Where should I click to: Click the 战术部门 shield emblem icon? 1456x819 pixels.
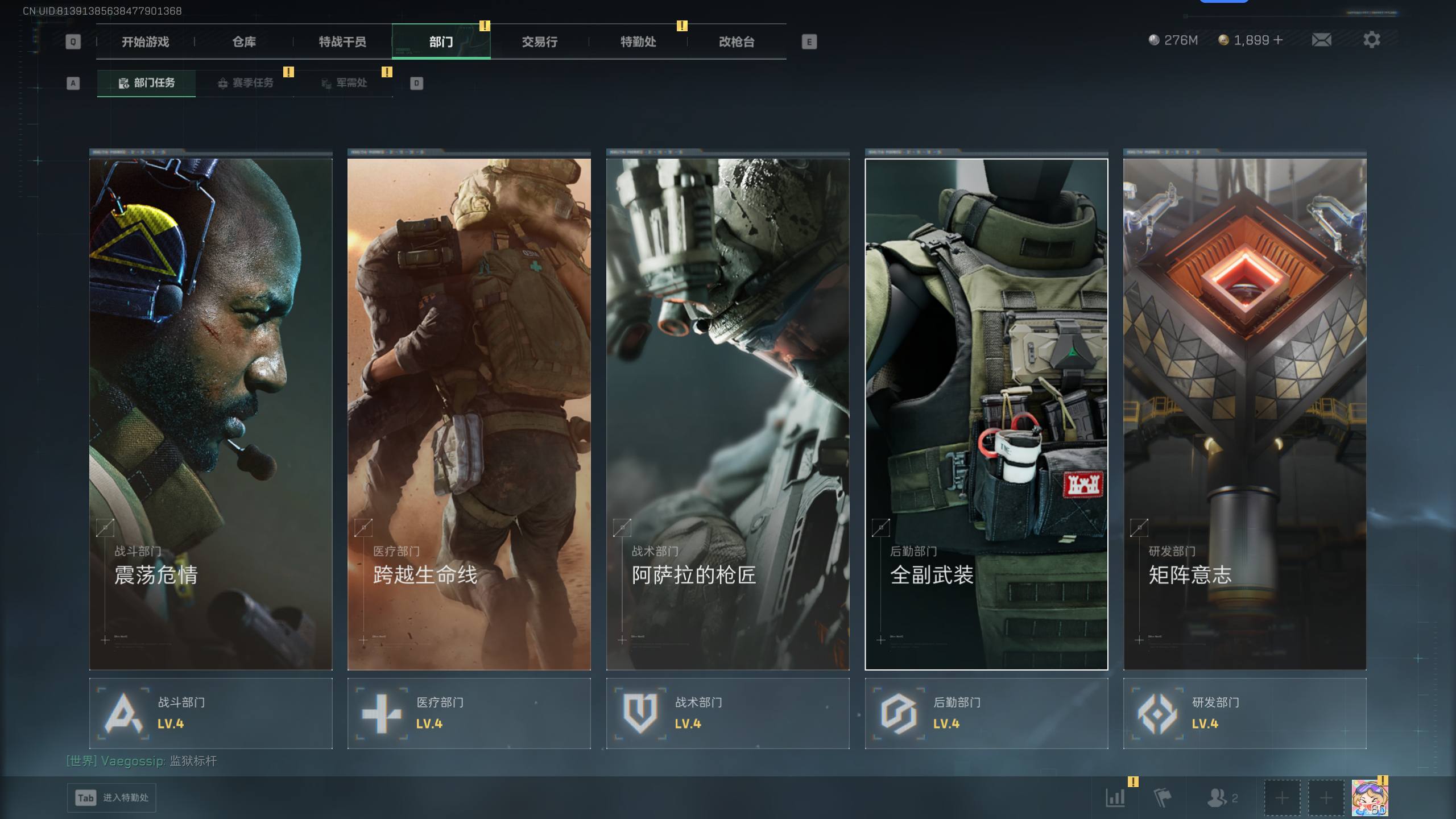tap(640, 713)
